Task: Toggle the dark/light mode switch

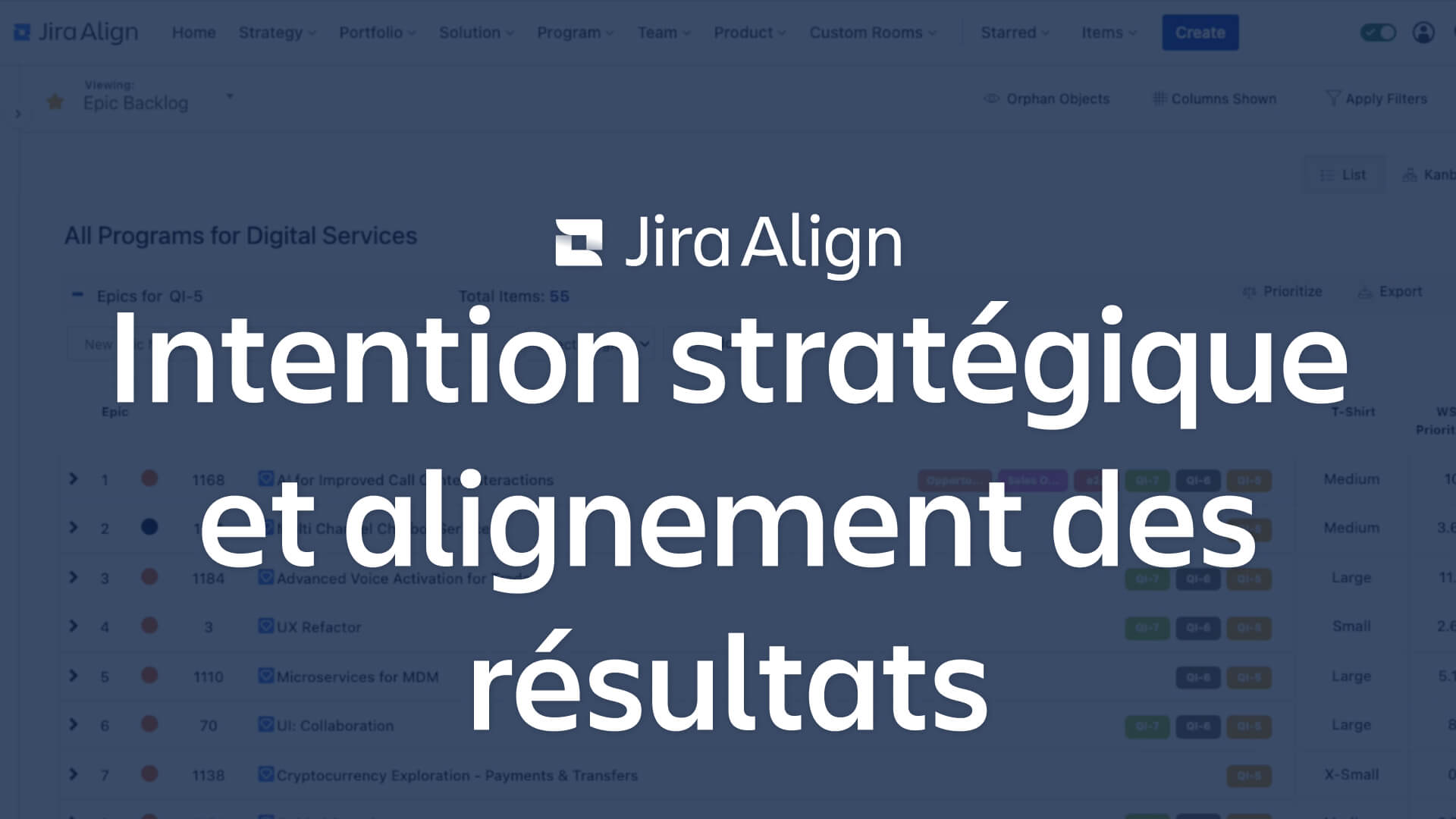Action: [1378, 31]
